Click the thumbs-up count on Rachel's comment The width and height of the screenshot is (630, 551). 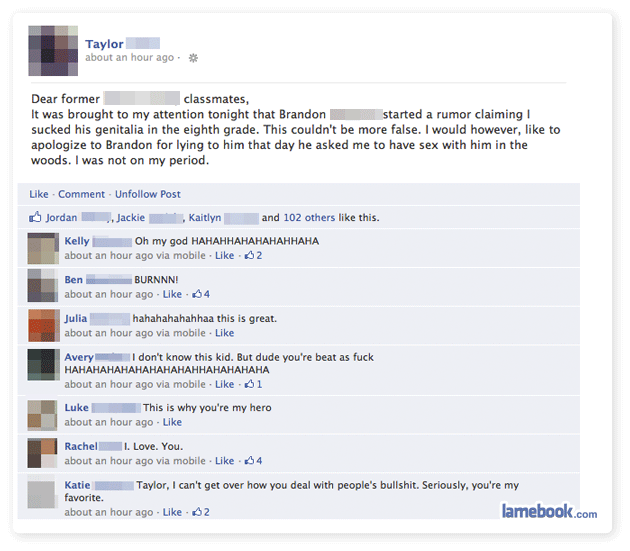[x=253, y=461]
